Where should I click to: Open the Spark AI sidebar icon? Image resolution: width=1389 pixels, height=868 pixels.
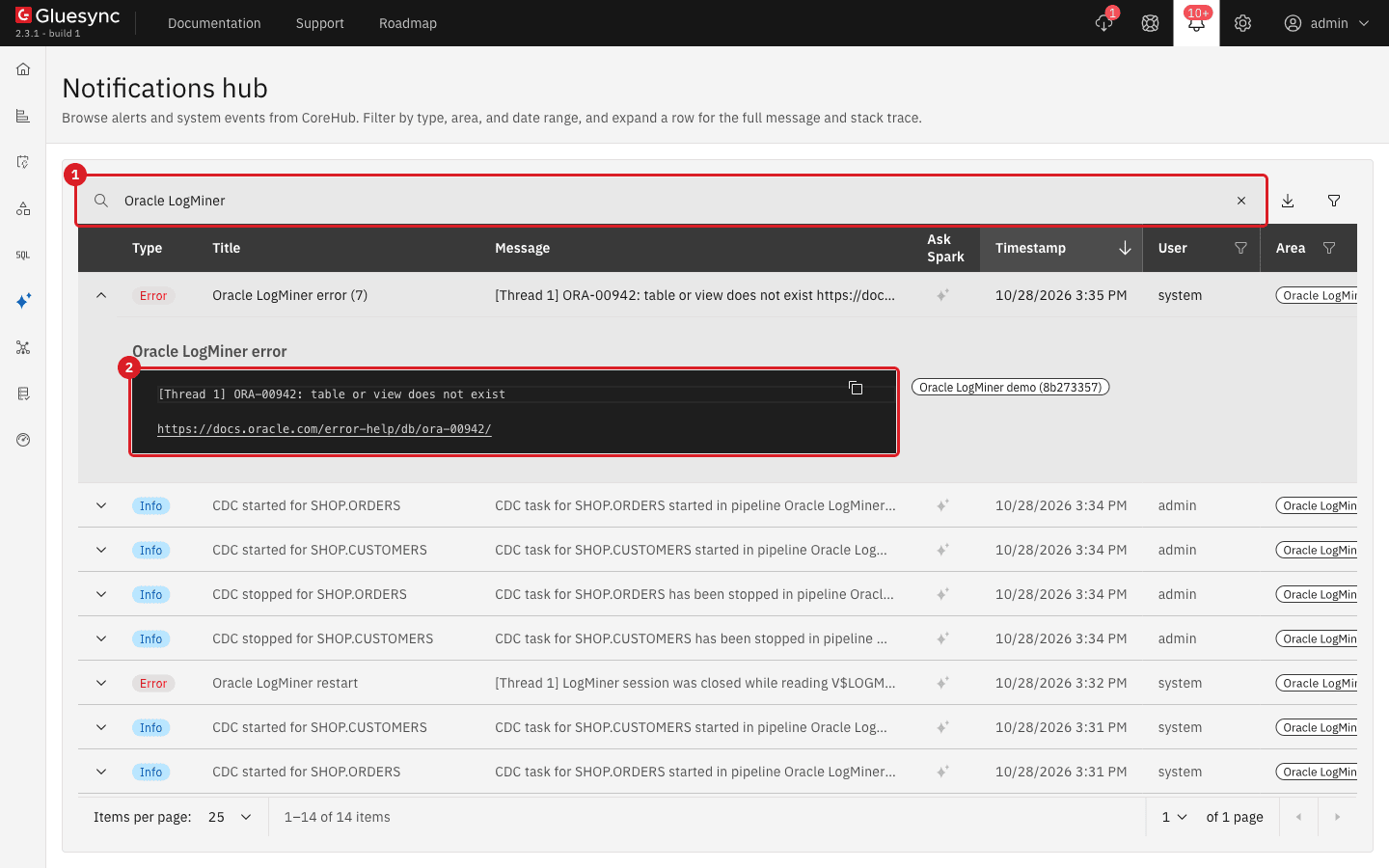pos(23,301)
